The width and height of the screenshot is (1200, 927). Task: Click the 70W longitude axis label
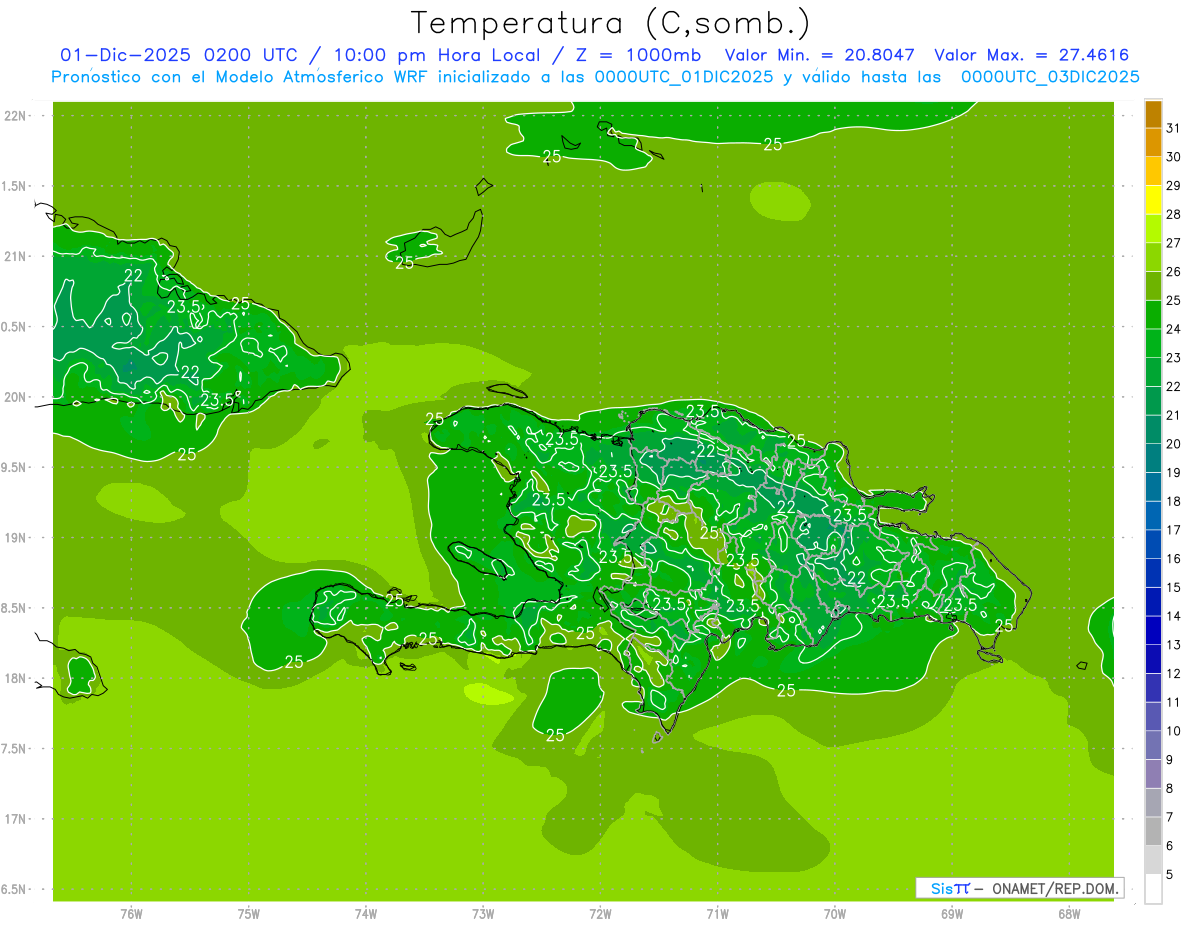click(x=835, y=914)
